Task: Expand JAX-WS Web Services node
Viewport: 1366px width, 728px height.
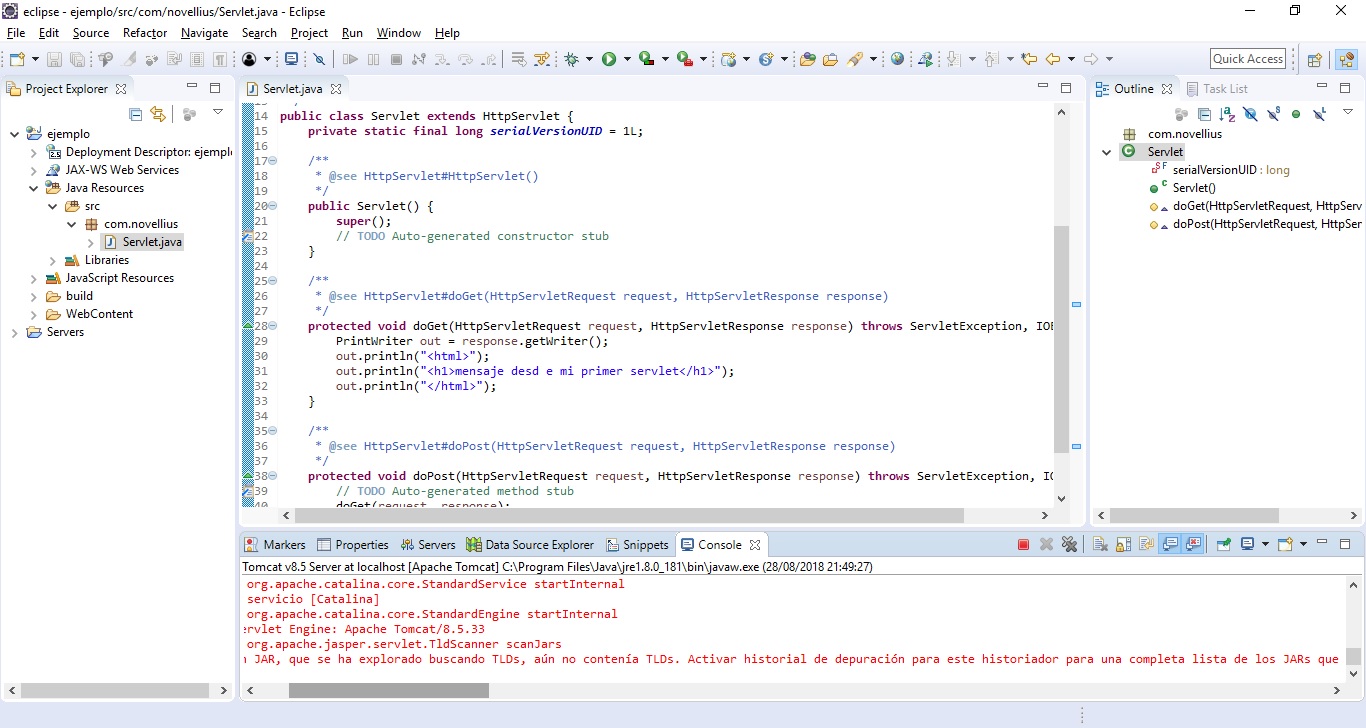Action: pos(33,170)
